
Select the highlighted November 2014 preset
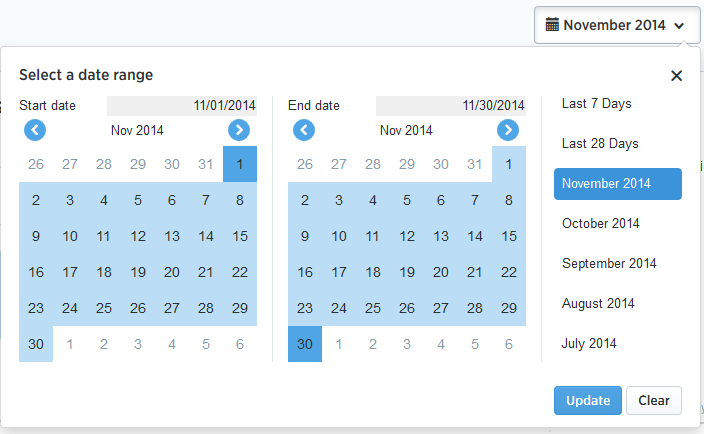pyautogui.click(x=617, y=184)
